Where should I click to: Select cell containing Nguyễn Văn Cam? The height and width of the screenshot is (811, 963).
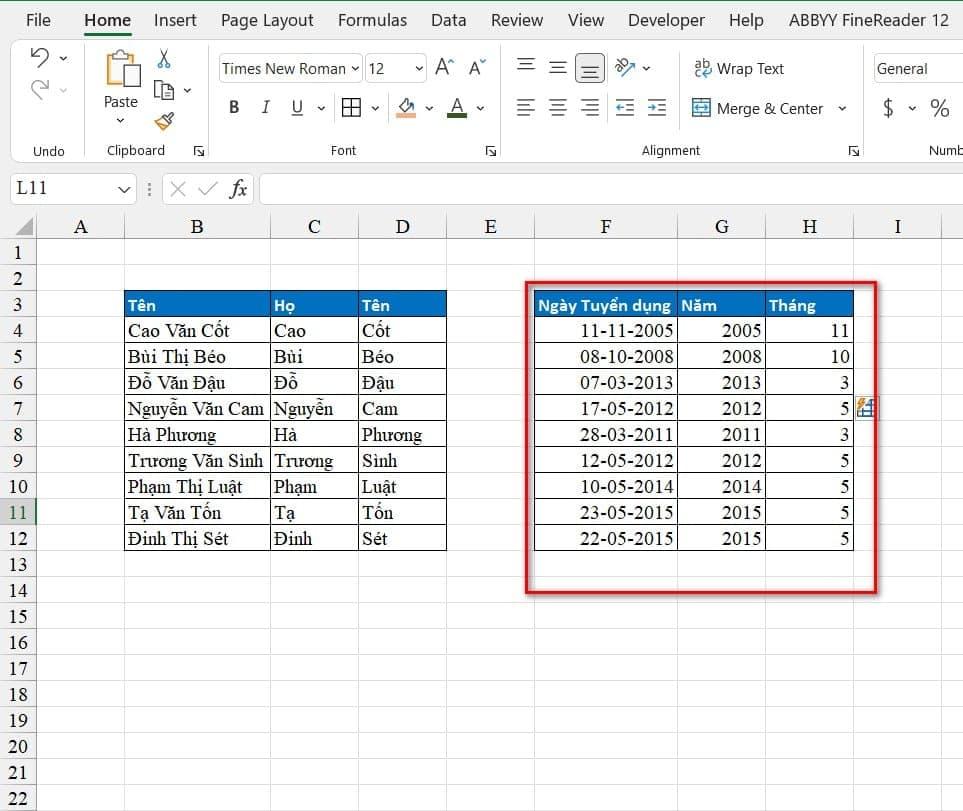coord(196,408)
